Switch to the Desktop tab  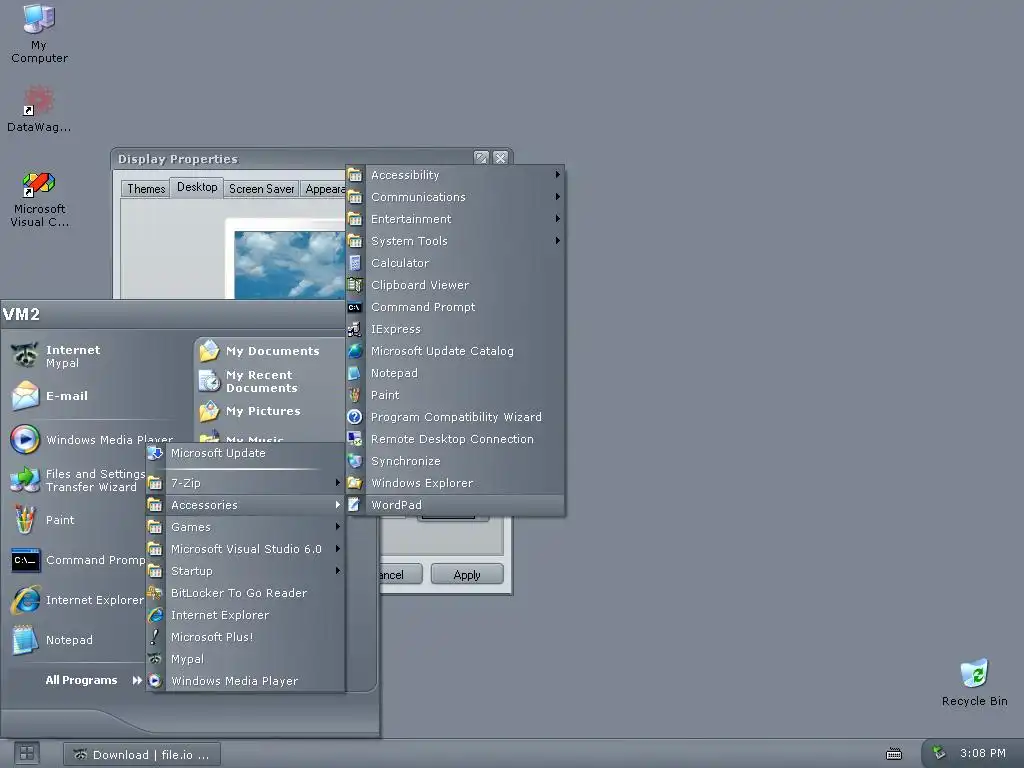click(x=197, y=187)
